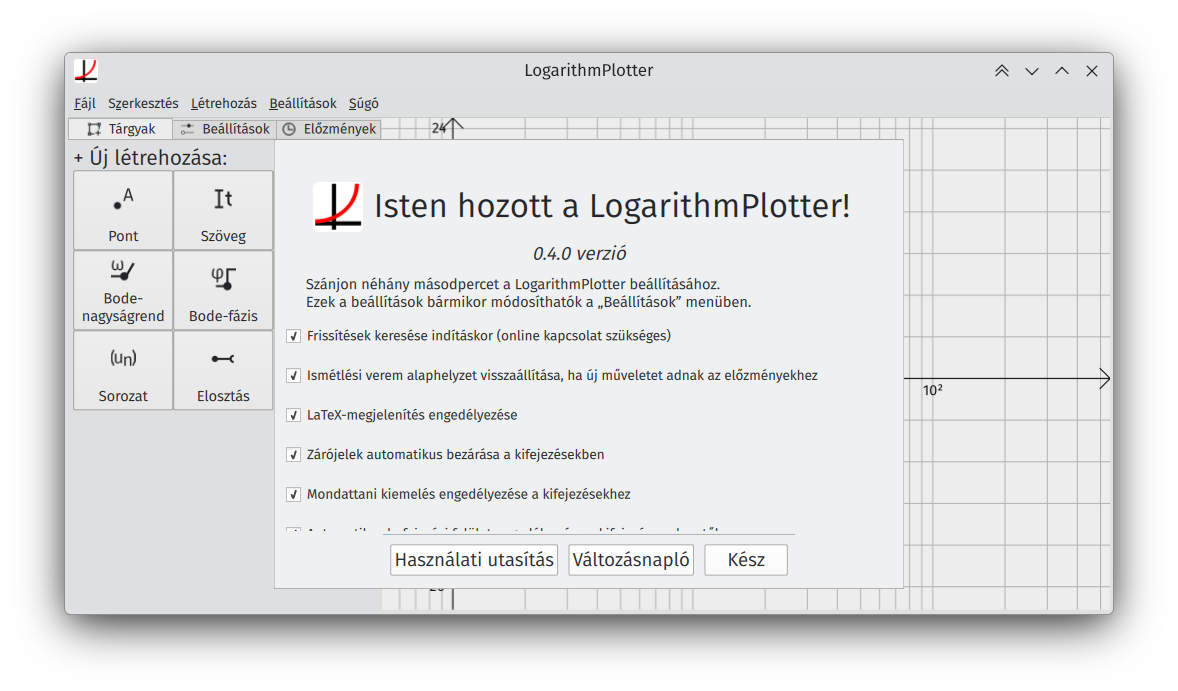Toggle Mondattani kiemelés engedélyezése checkbox
This screenshot has width=1178, height=691.
pyautogui.click(x=294, y=495)
